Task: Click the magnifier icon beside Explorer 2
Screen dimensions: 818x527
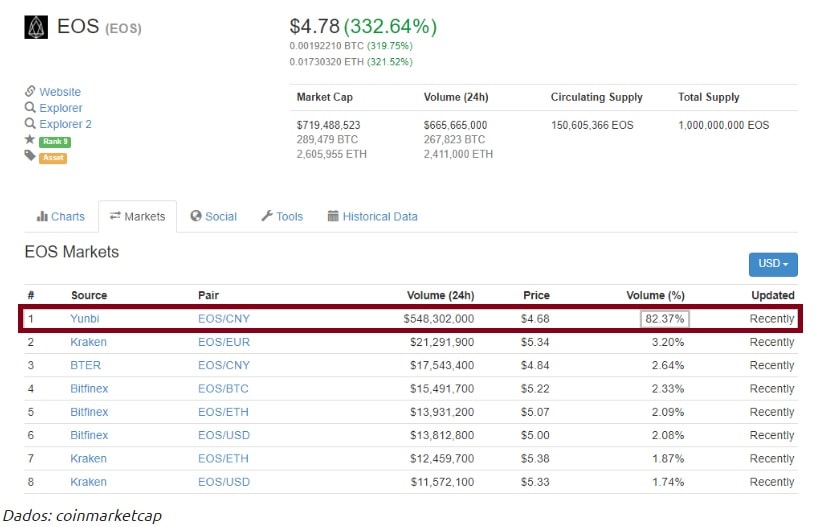Action: (30, 124)
